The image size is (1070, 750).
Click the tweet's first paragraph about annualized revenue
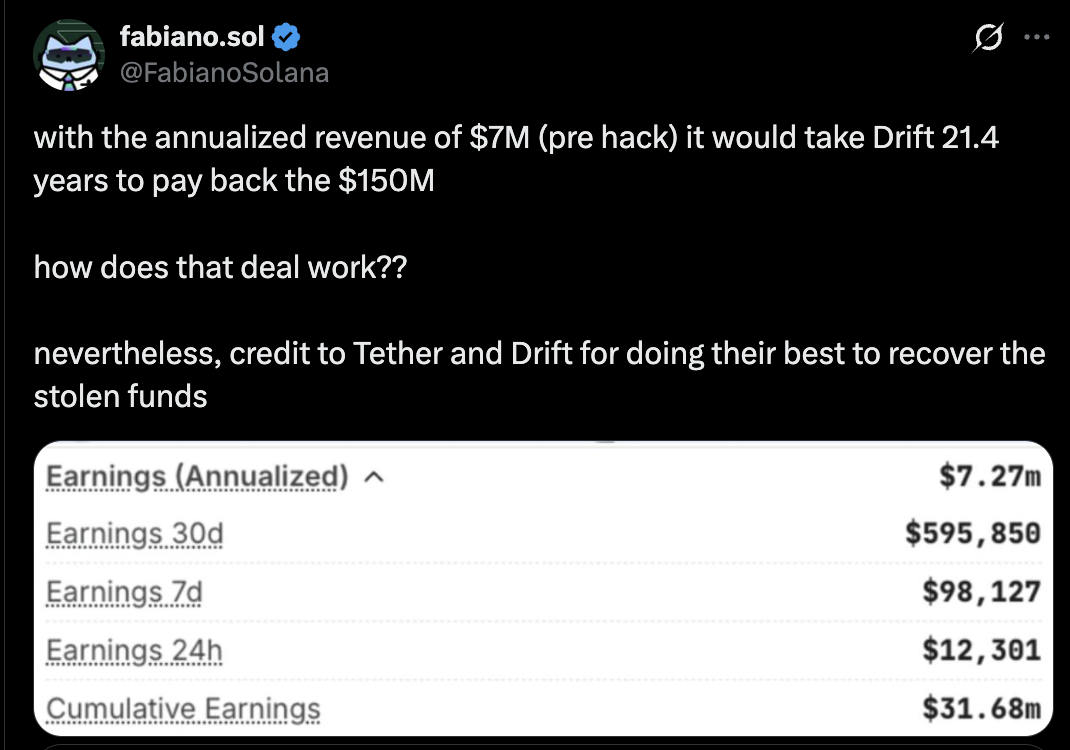516,160
